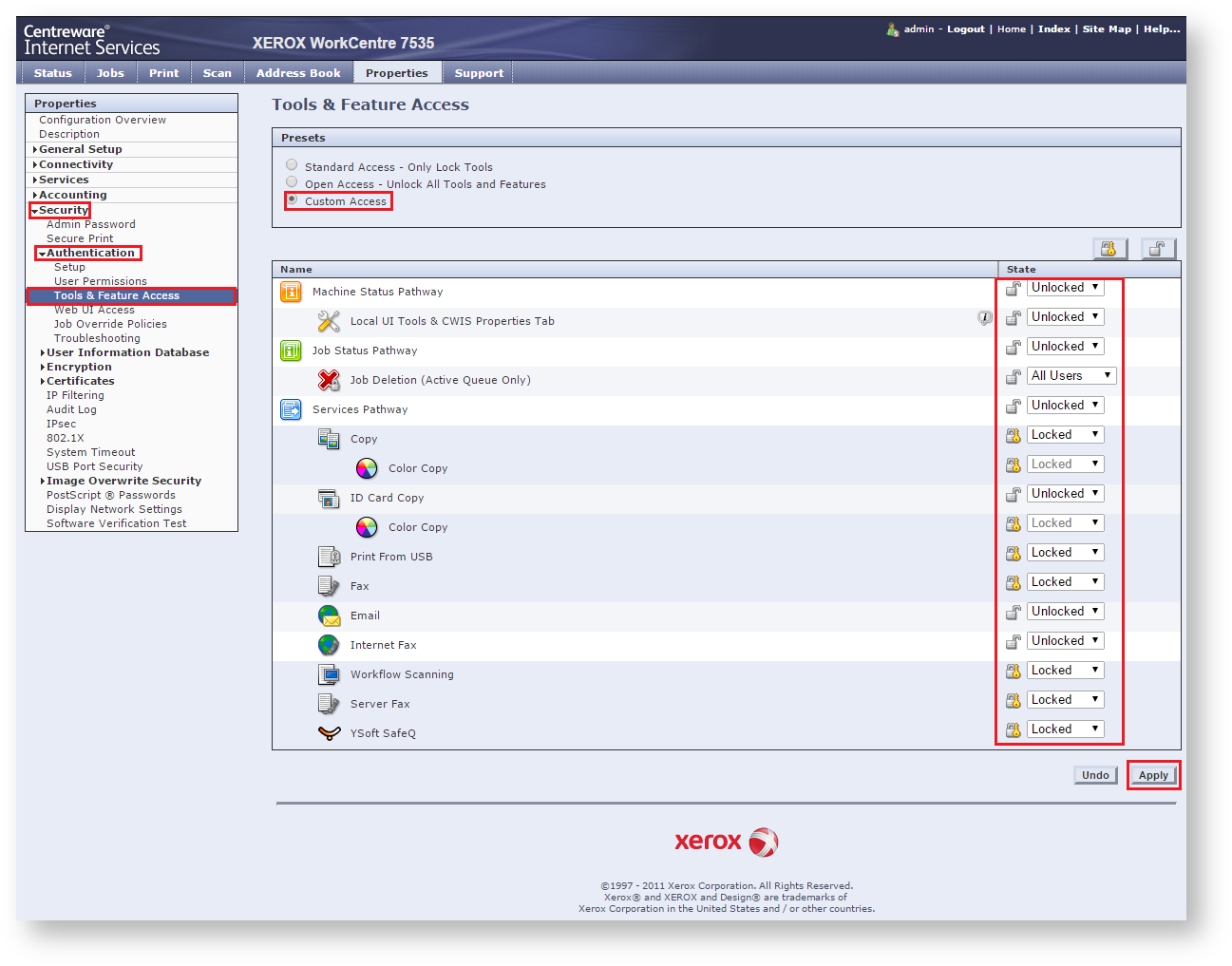Screen dimensions: 1232x966
Task: Click the Logout link
Action: (966, 29)
